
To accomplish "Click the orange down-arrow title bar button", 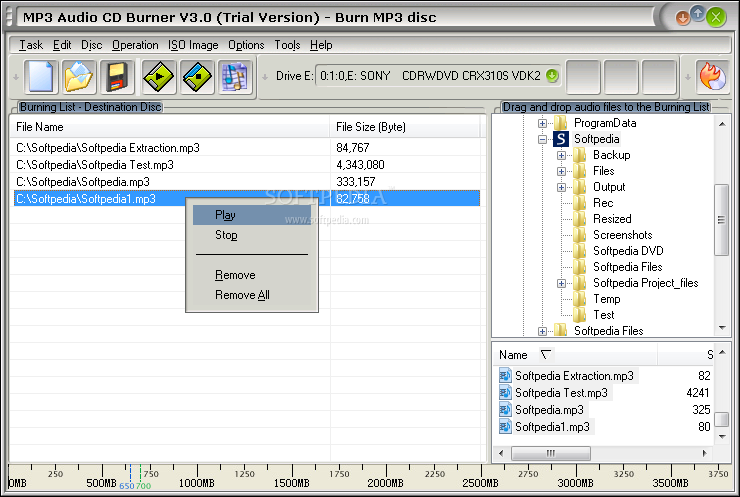I will (682, 18).
